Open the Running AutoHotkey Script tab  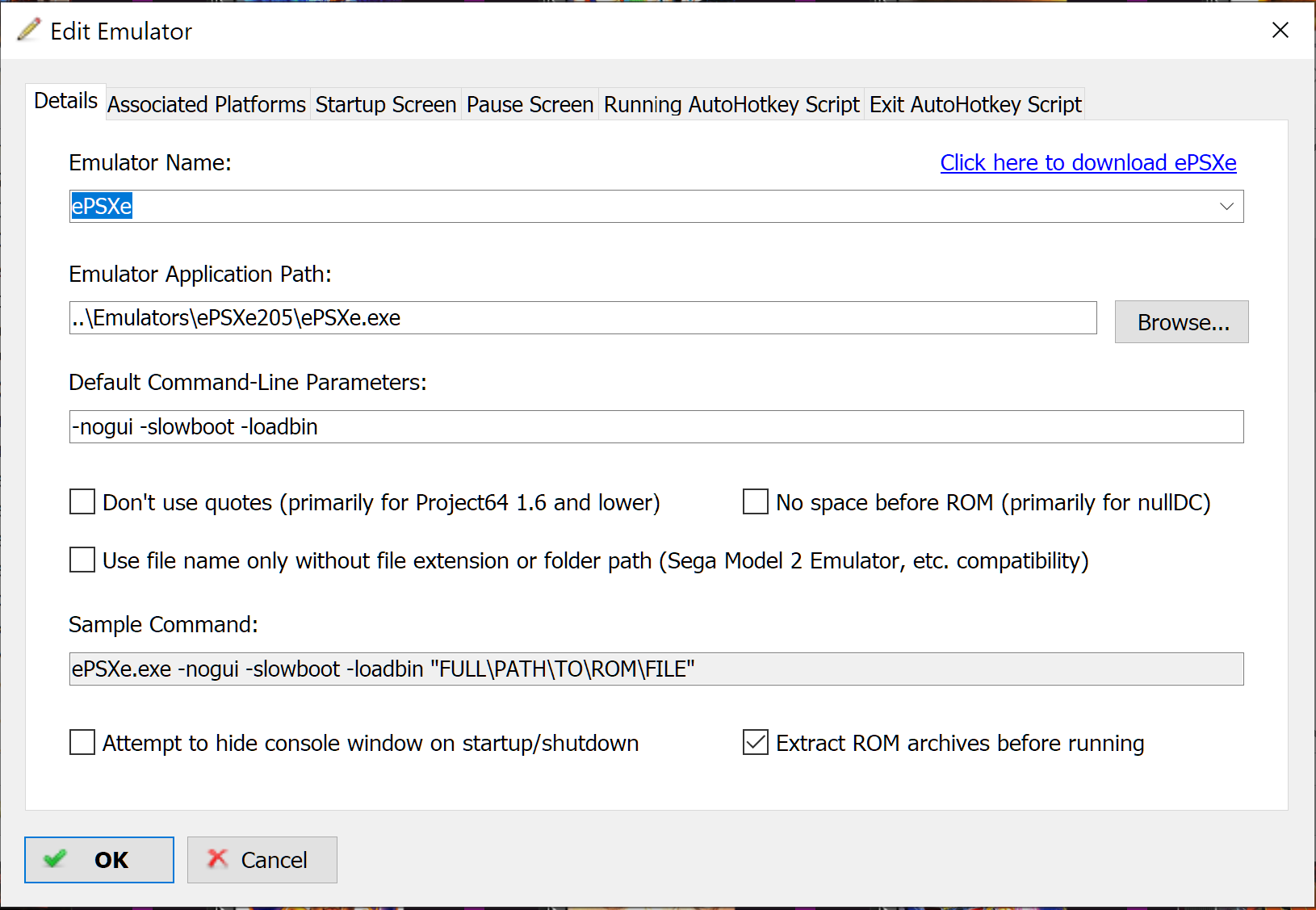(731, 105)
